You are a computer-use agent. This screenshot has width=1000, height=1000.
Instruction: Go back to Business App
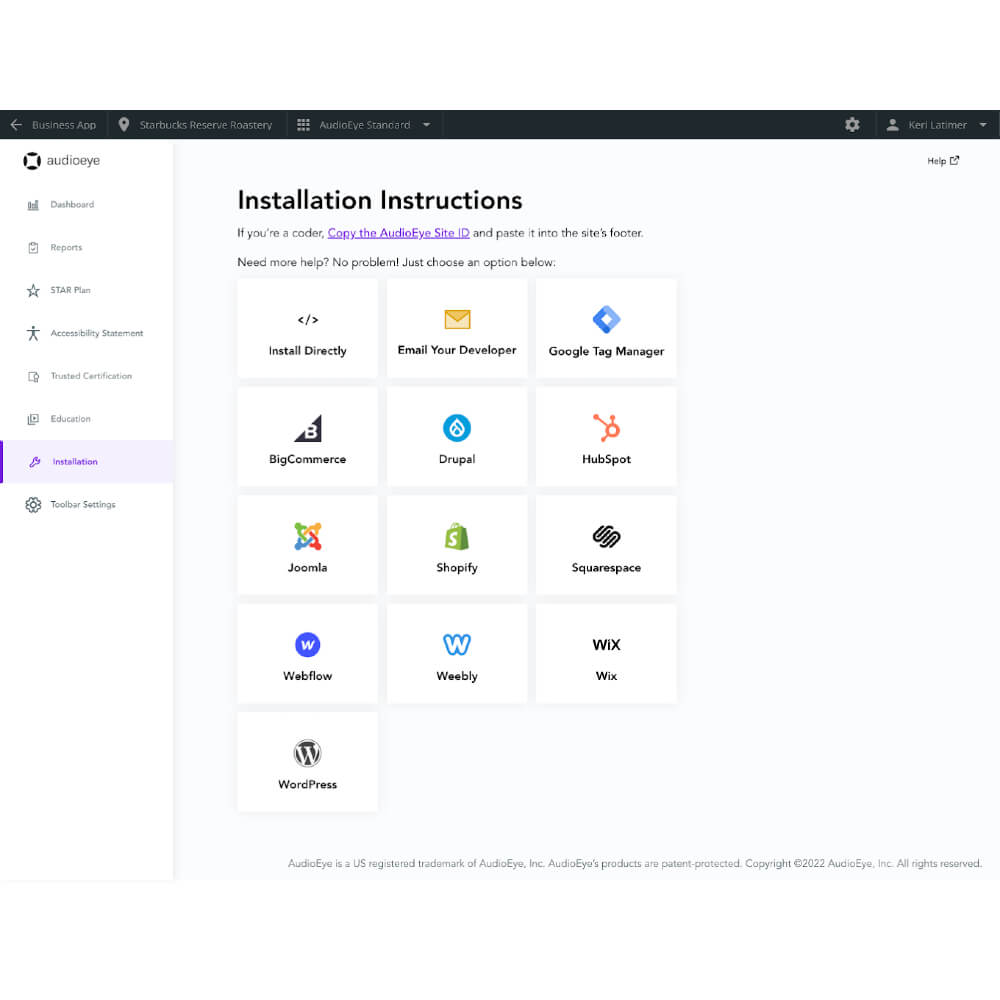click(54, 125)
